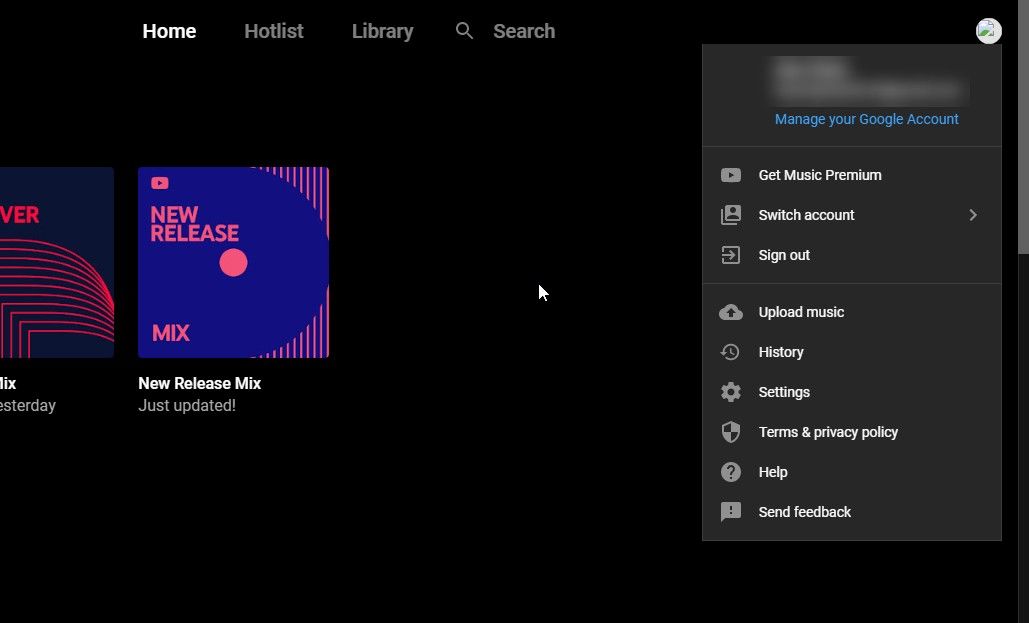Select the History clock icon

(x=731, y=352)
